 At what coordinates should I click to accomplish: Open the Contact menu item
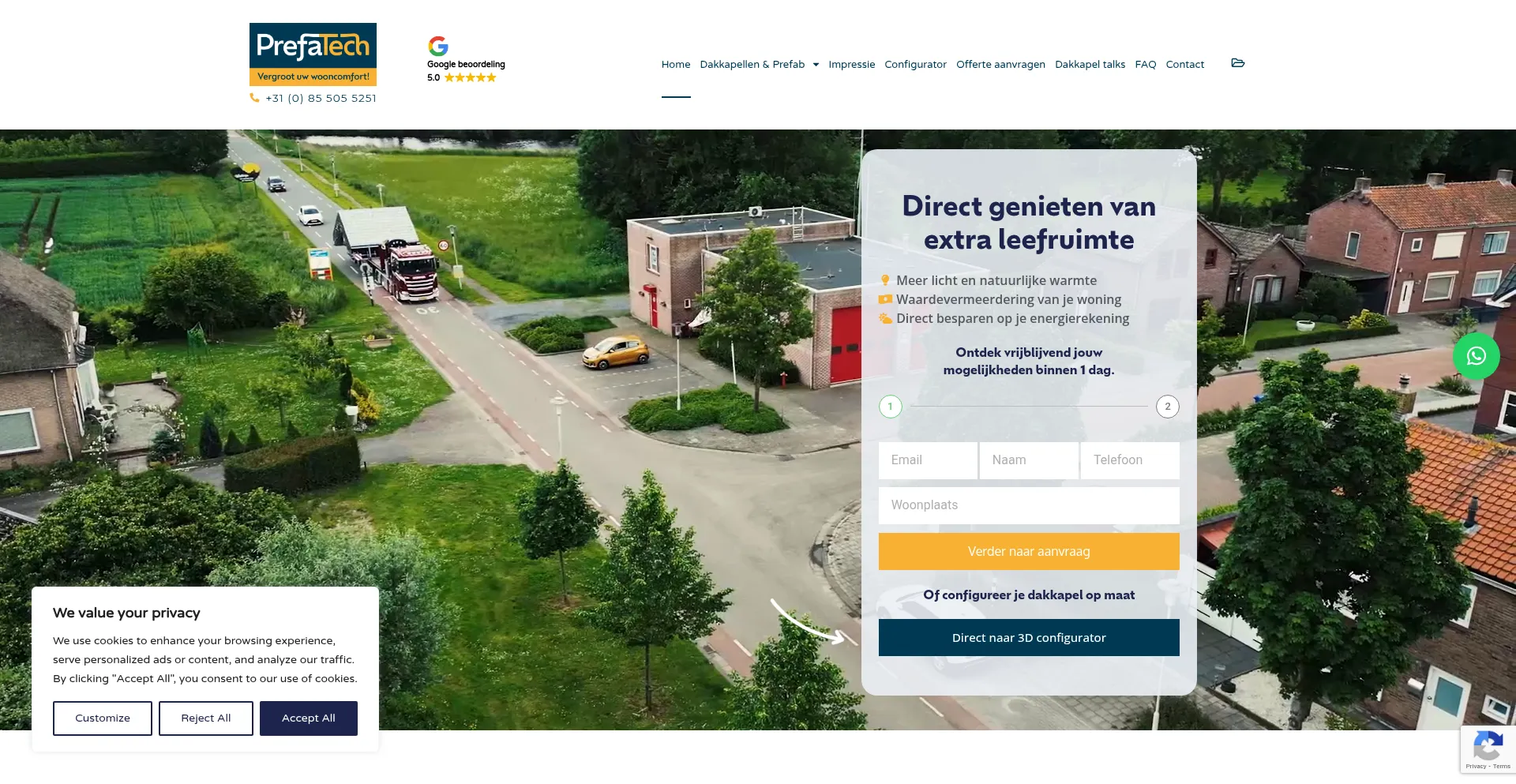1184,65
